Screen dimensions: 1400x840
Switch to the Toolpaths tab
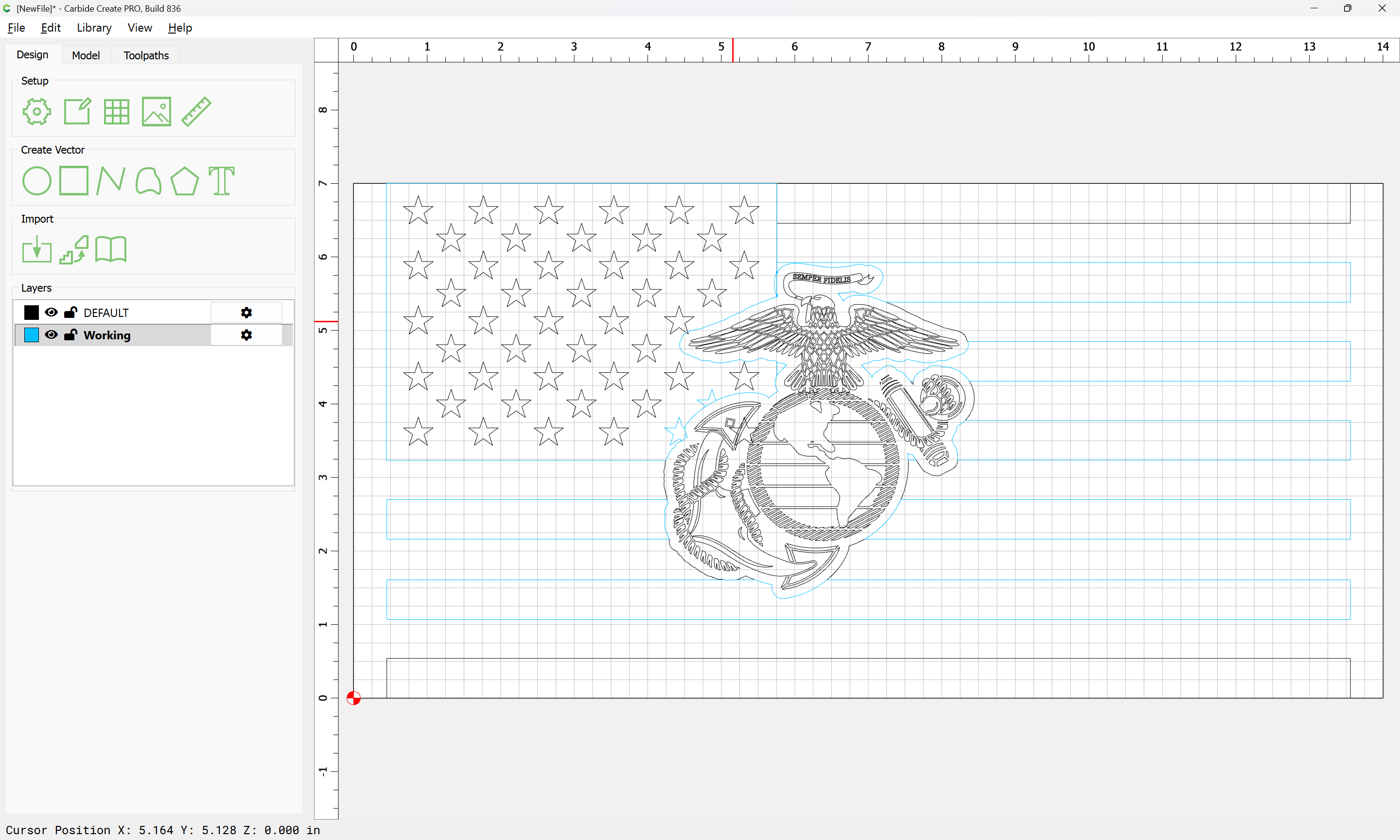(146, 55)
